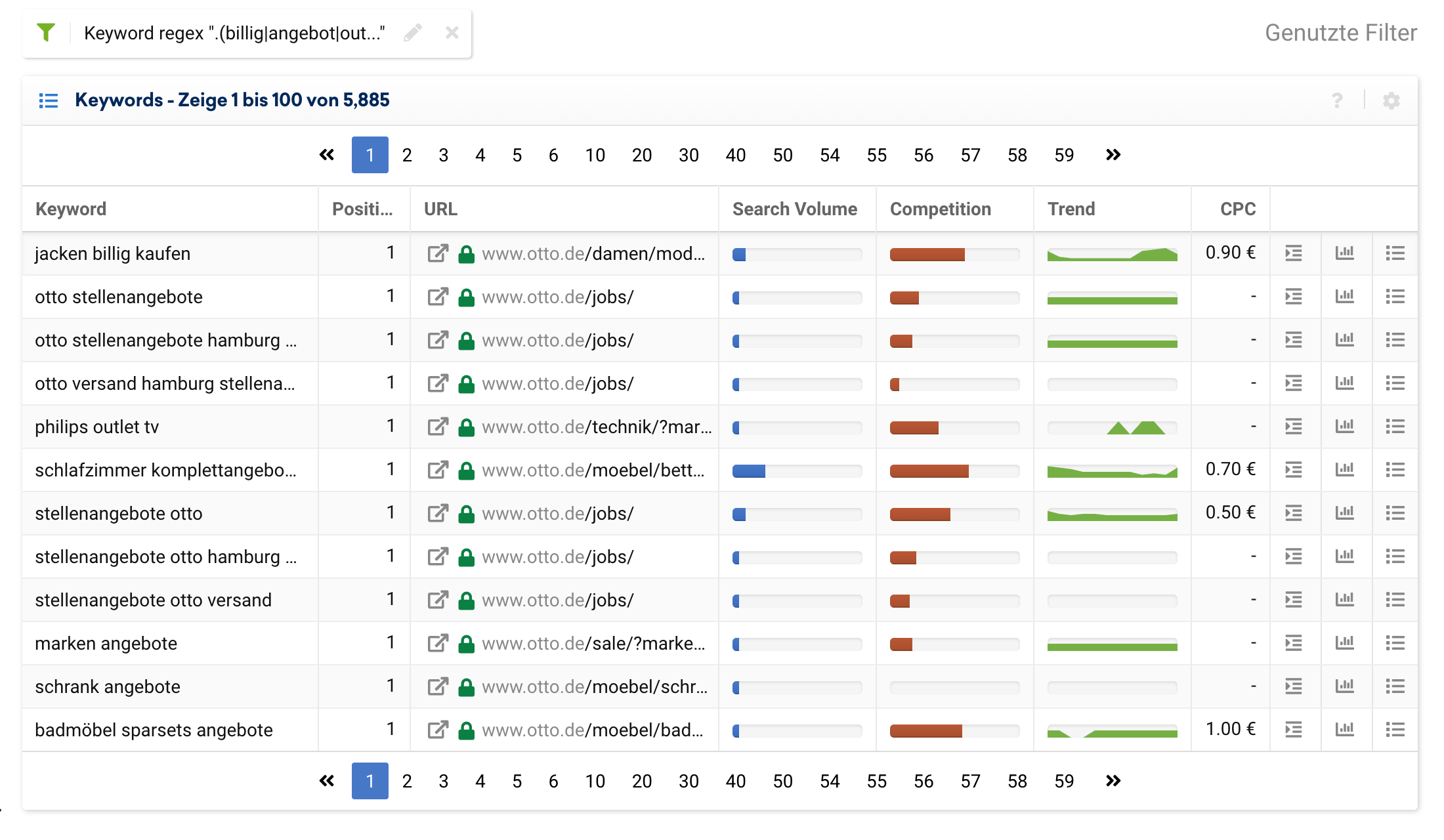The image size is (1444, 840).
Task: Click lock icon in marken angebote row
Action: point(466,644)
